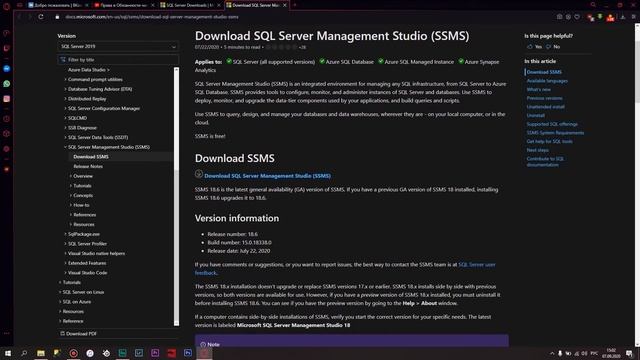This screenshot has height=360, width=640.
Task: Reload the page with the refresh icon
Action: [x=41, y=17]
